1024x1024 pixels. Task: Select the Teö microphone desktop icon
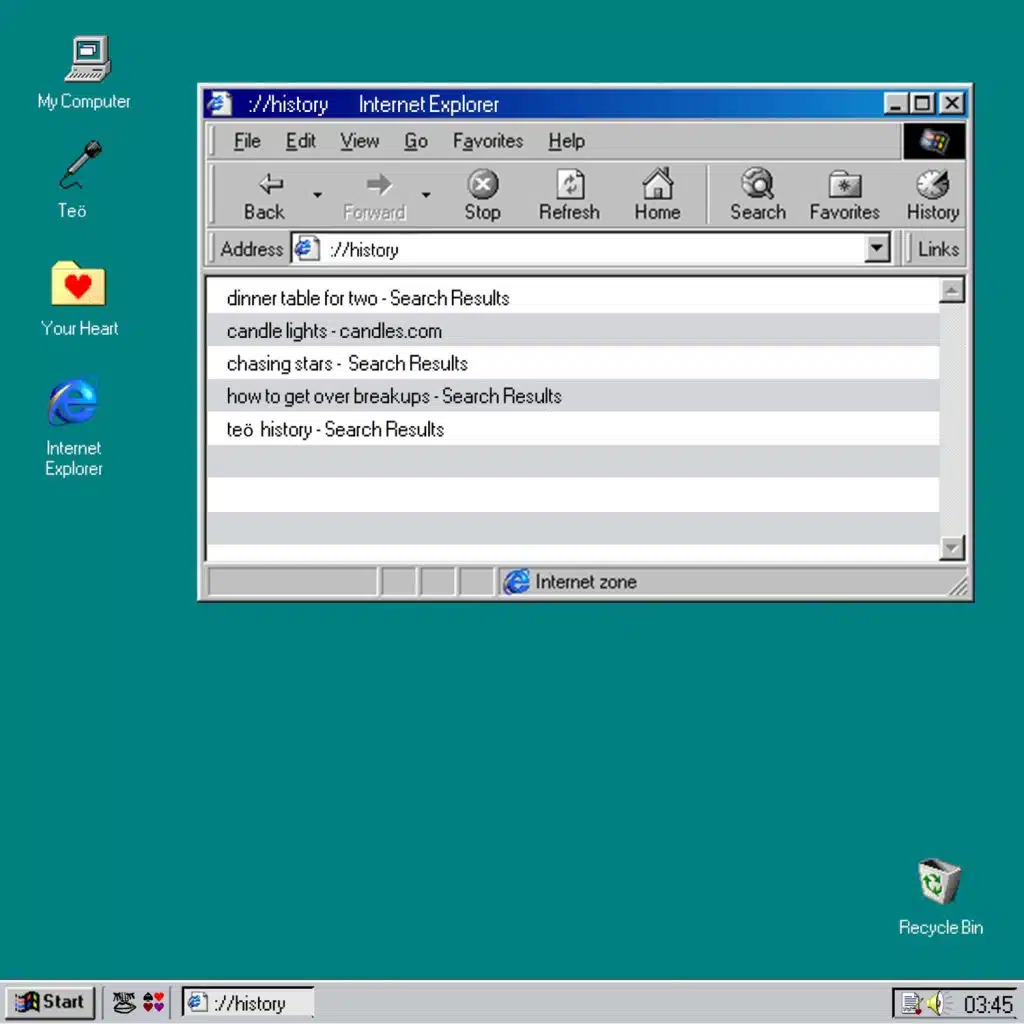(79, 166)
